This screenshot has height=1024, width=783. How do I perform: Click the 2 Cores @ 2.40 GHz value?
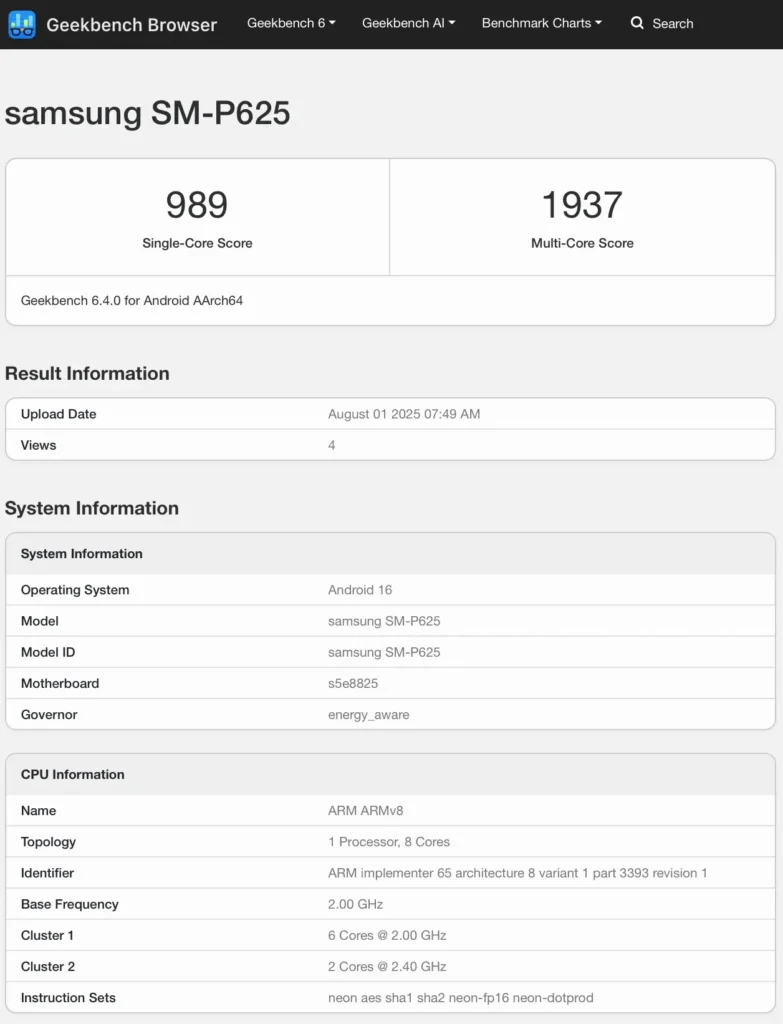pos(387,967)
